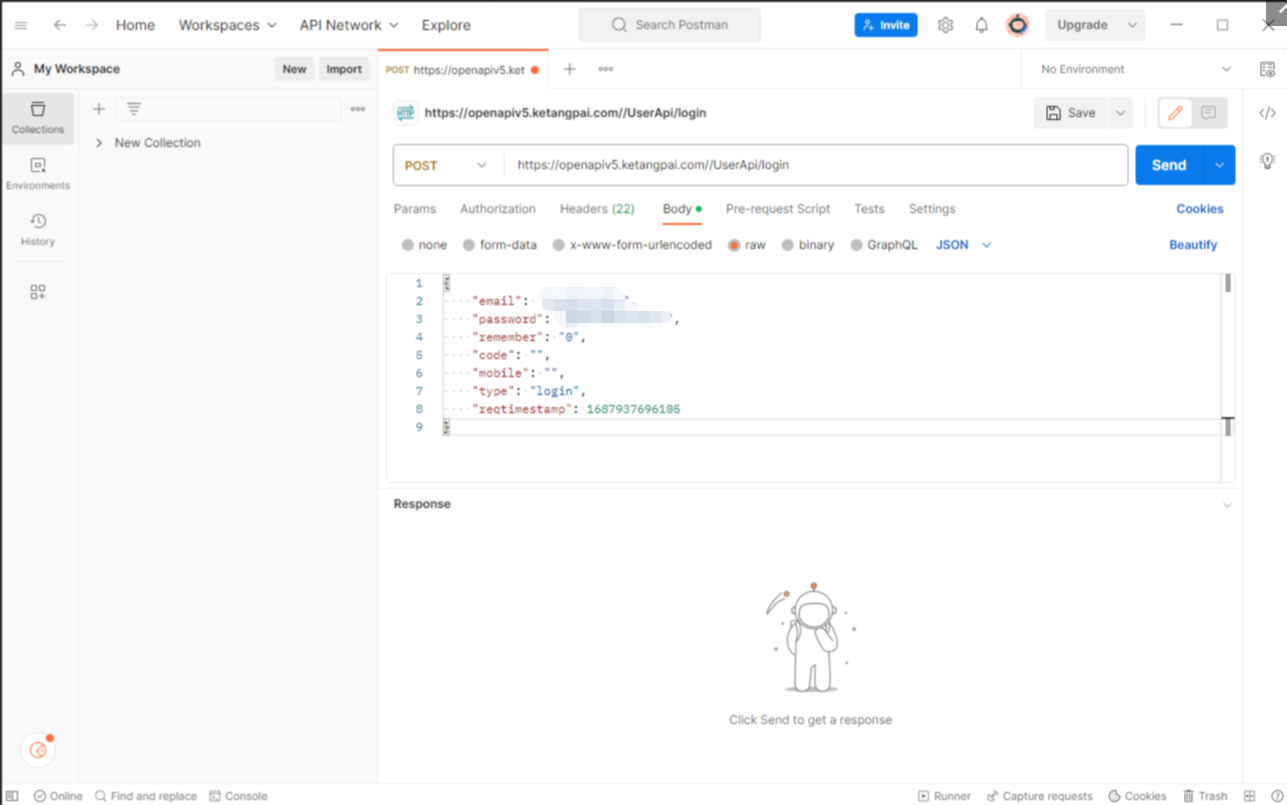Open the request Settings tab
This screenshot has width=1287, height=805.
932,209
